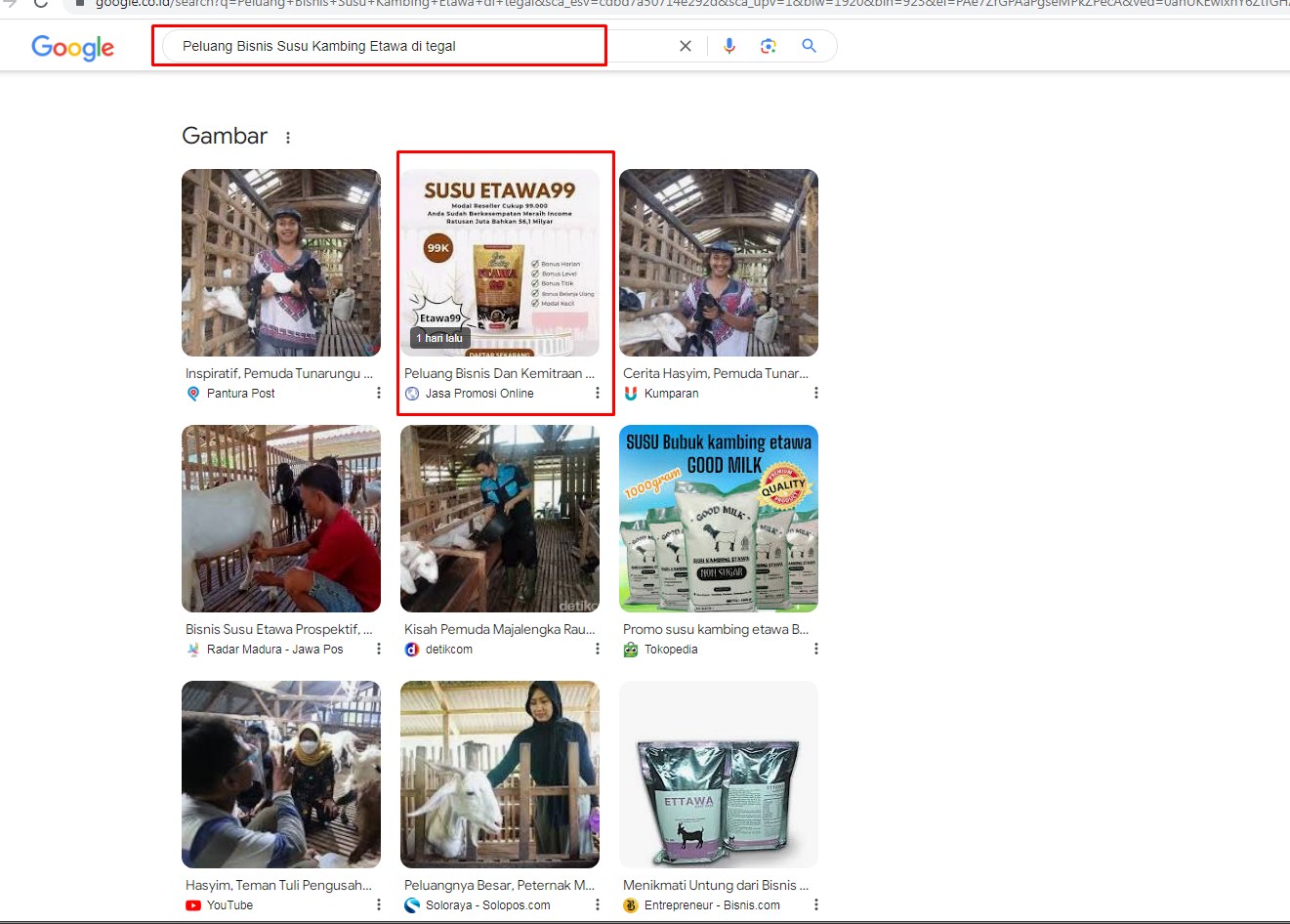The image size is (1290, 924).
Task: Click the blue magnifier search button
Action: 809,46
